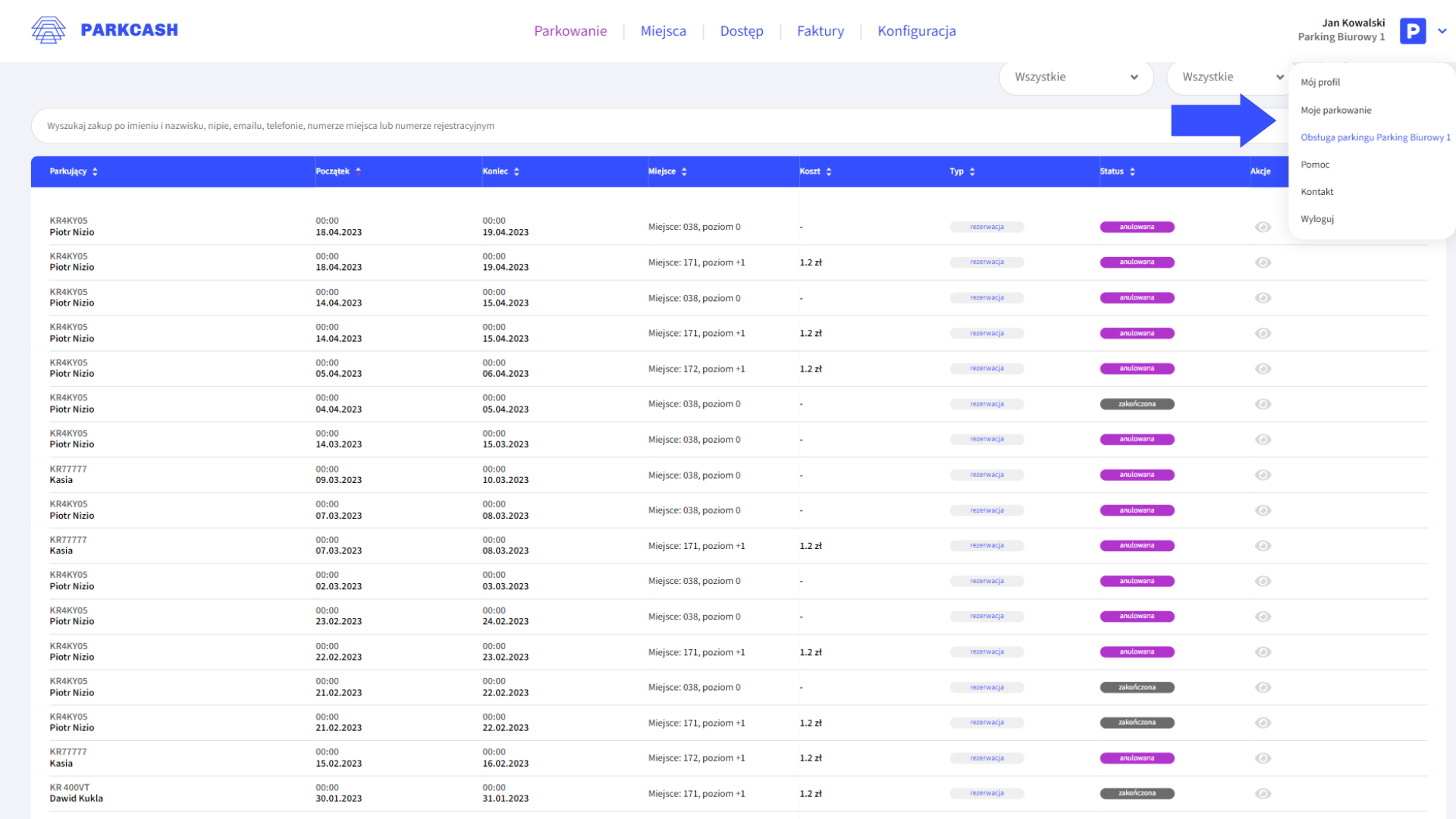Image resolution: width=1456 pixels, height=819 pixels.
Task: Click Wyloguj to log out
Action: pyautogui.click(x=1317, y=219)
